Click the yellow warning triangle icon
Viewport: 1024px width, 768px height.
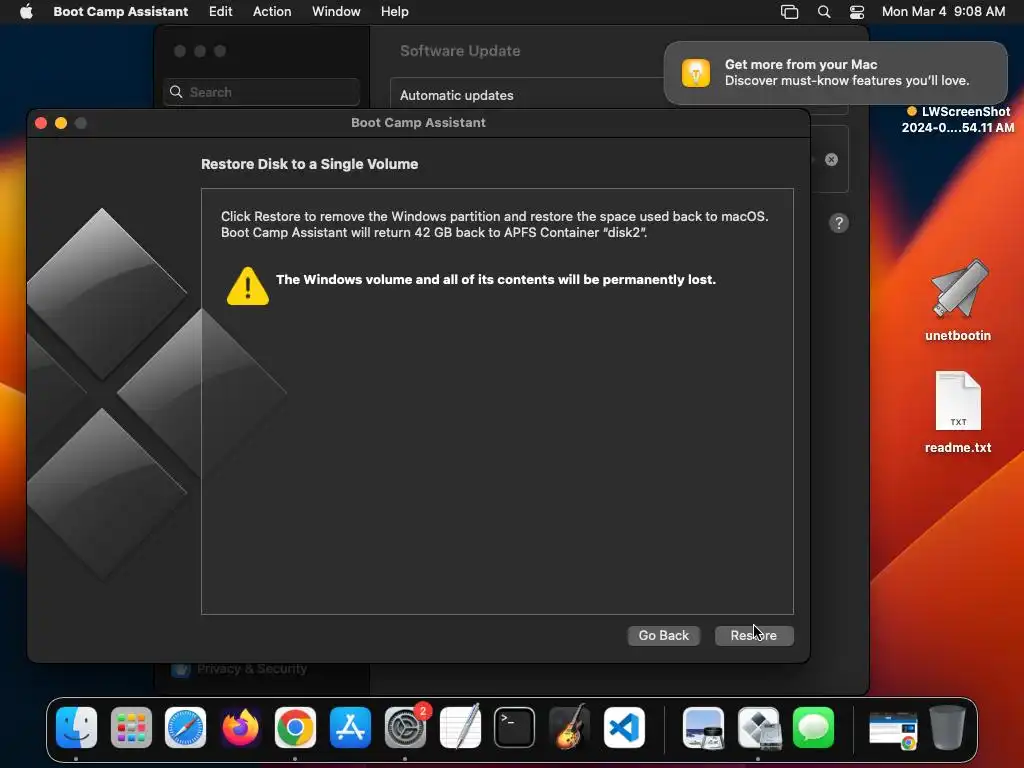tap(248, 286)
